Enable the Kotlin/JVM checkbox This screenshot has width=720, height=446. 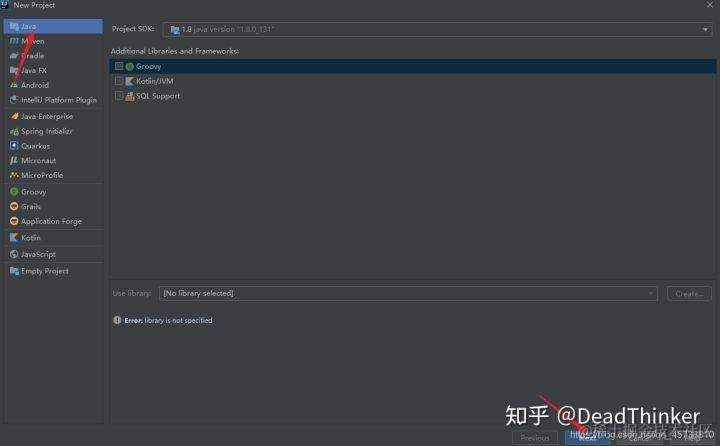[x=119, y=81]
